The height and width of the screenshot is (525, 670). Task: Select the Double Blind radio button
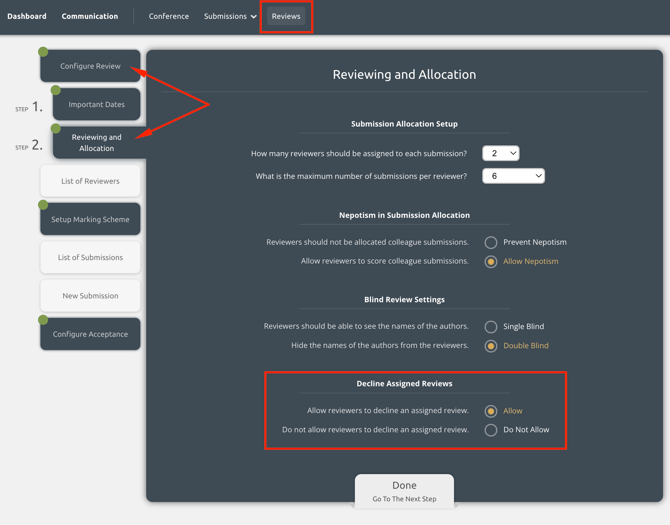tap(491, 346)
